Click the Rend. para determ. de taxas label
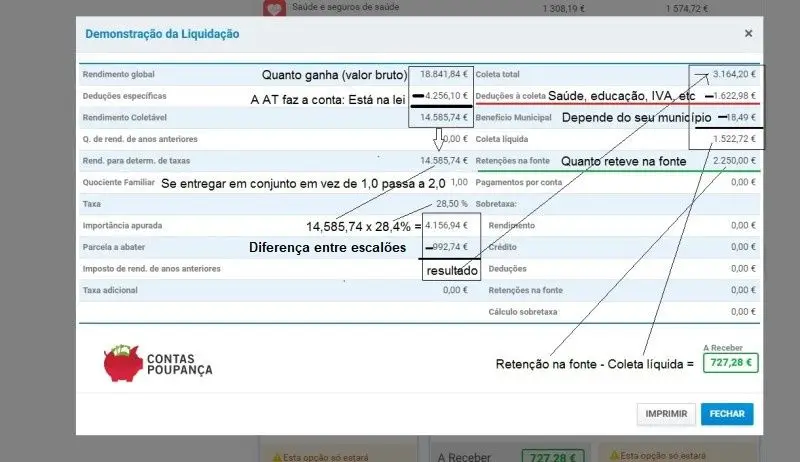This screenshot has width=800, height=462. point(136,161)
